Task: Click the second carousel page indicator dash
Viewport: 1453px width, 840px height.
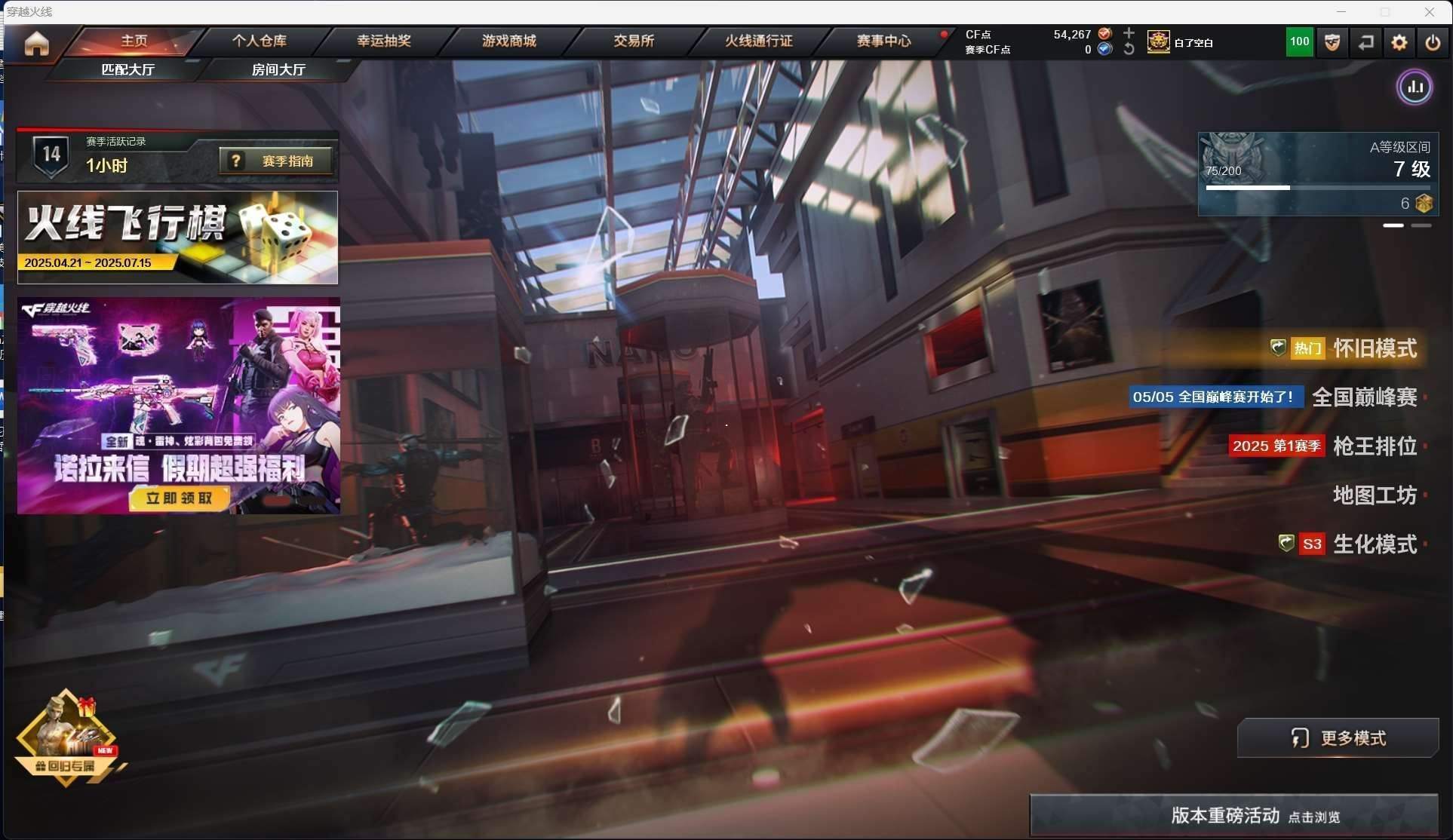Action: tap(1421, 225)
